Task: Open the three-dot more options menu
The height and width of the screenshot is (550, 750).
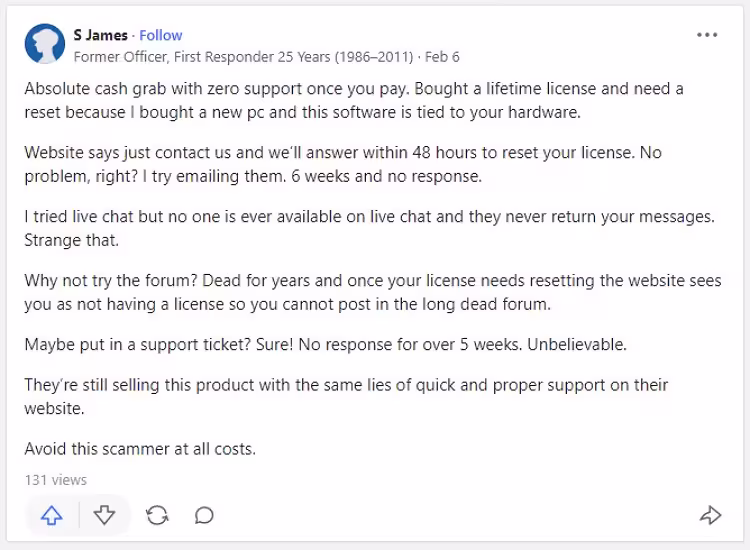Action: click(707, 35)
